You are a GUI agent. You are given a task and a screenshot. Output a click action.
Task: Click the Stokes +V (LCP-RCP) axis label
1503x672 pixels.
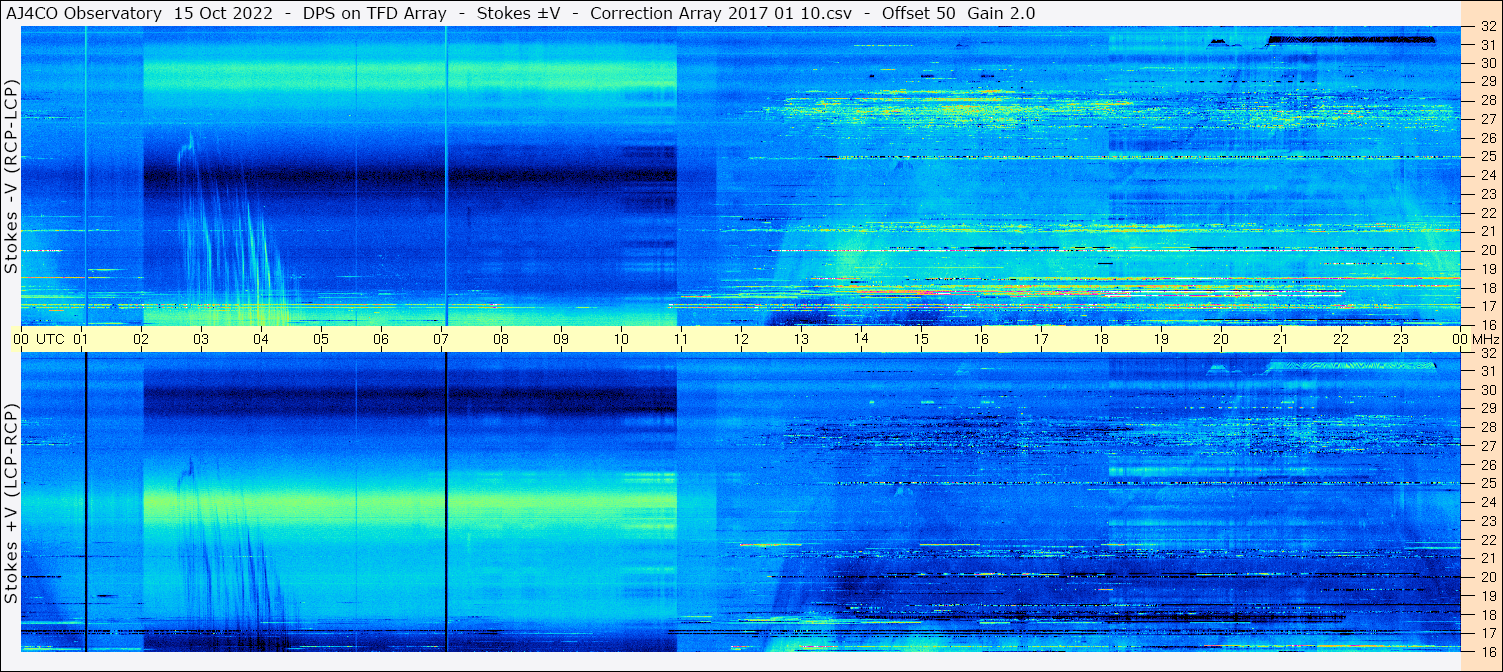tap(11, 505)
